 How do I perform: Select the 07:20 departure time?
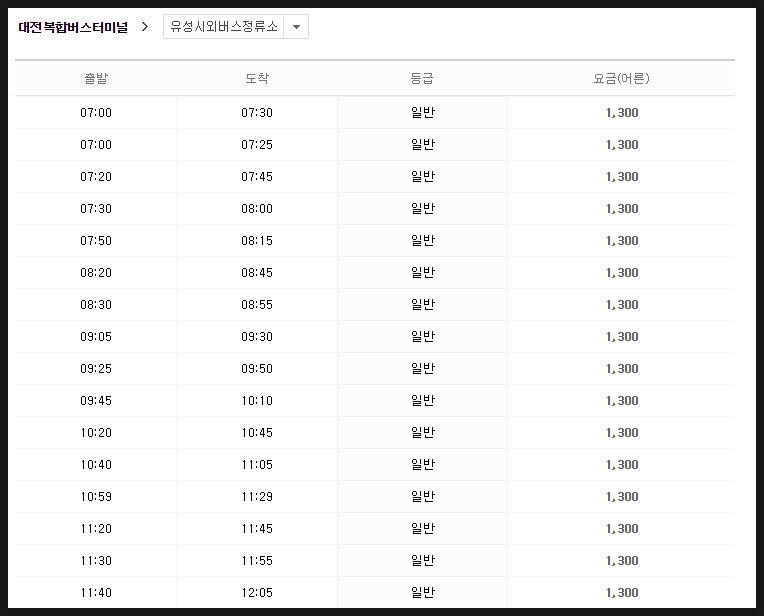[x=96, y=176]
